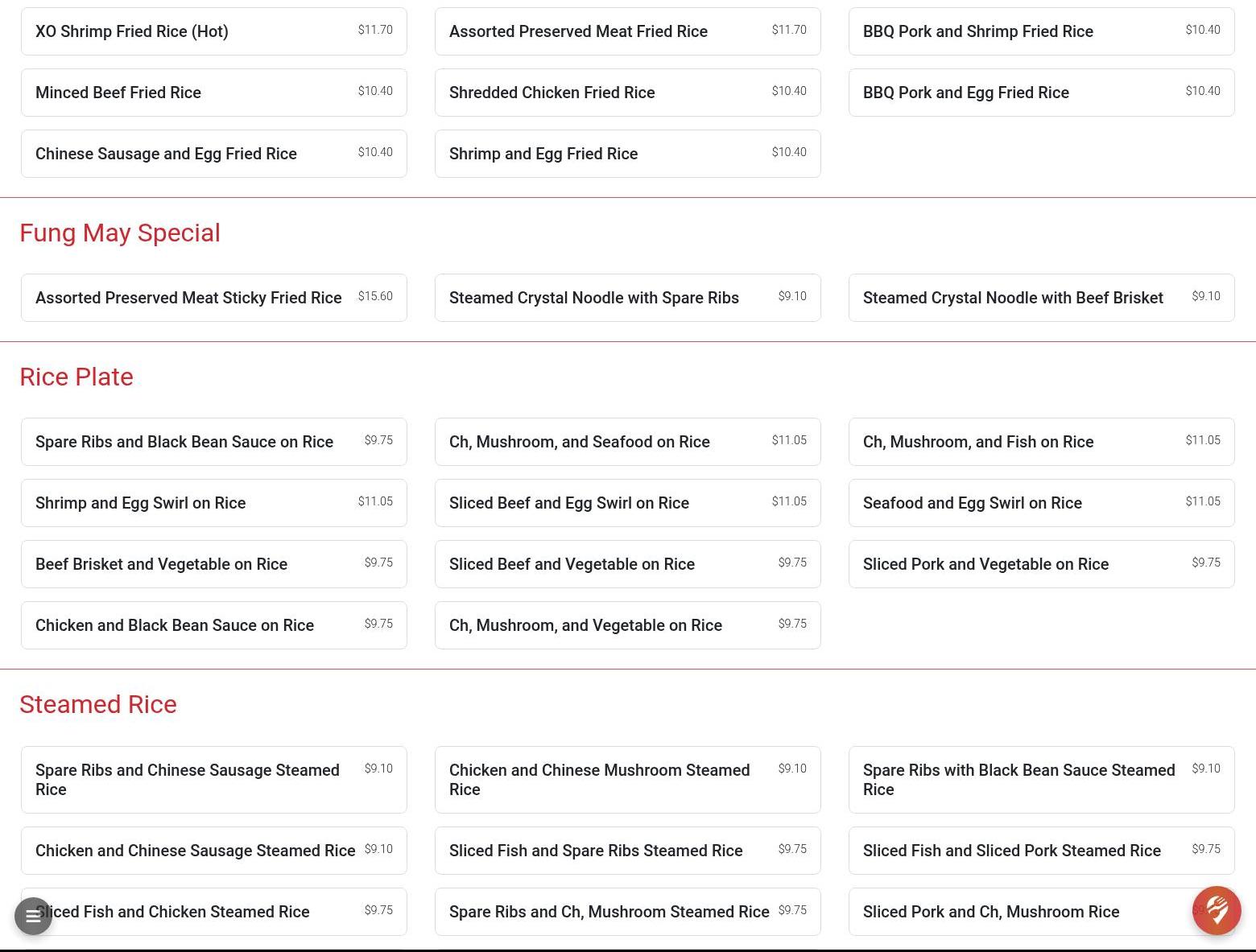Click Chicken and Black Bean Sauce on Rice

pyautogui.click(x=213, y=625)
